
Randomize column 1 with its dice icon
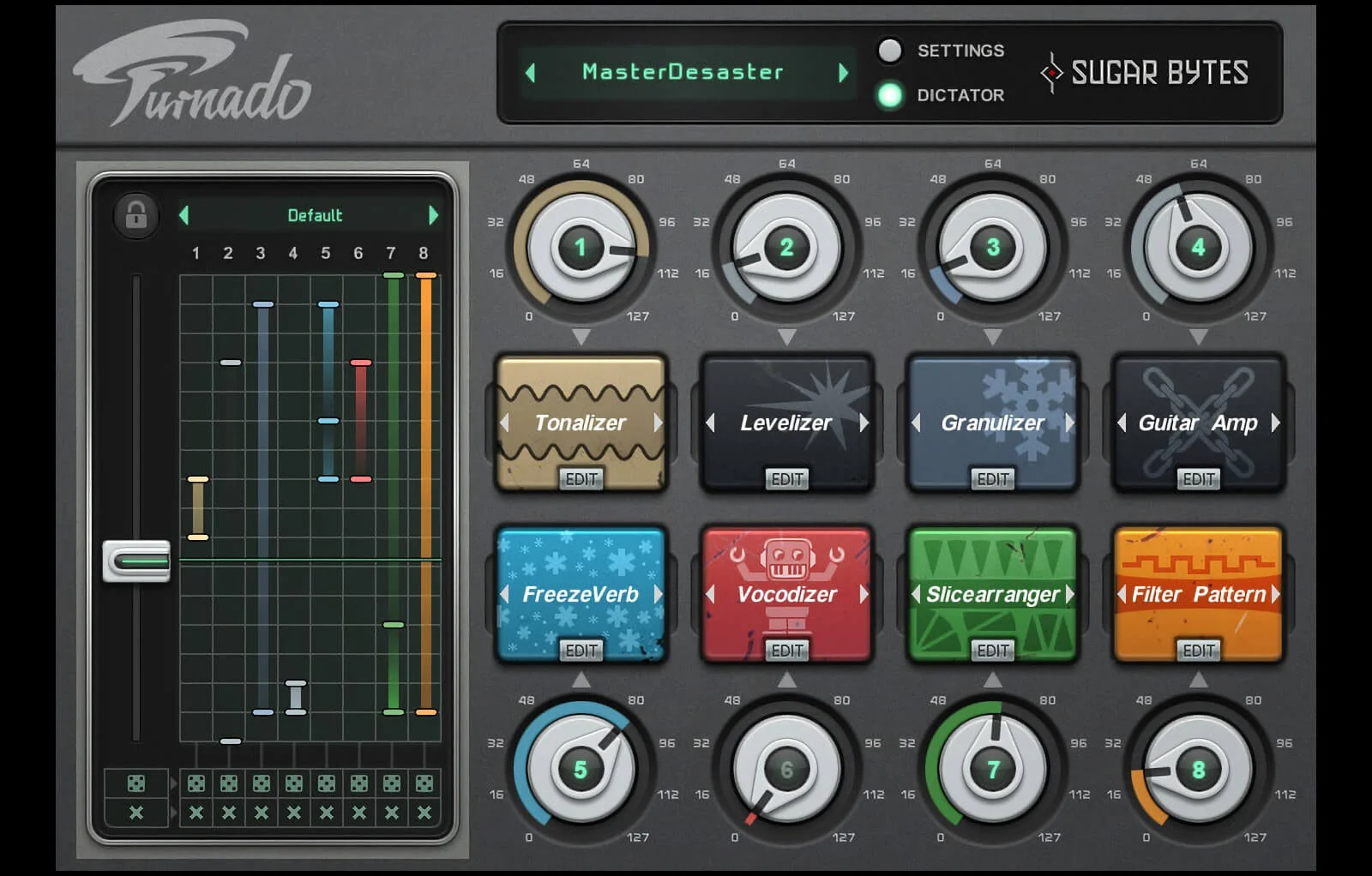coord(196,783)
